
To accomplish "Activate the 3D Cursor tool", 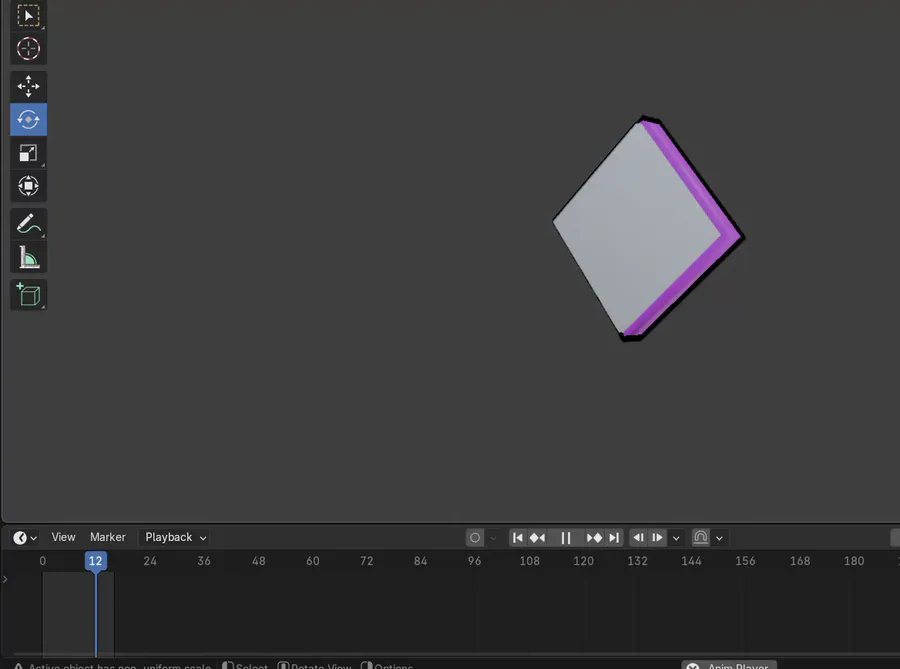I will click(28, 48).
